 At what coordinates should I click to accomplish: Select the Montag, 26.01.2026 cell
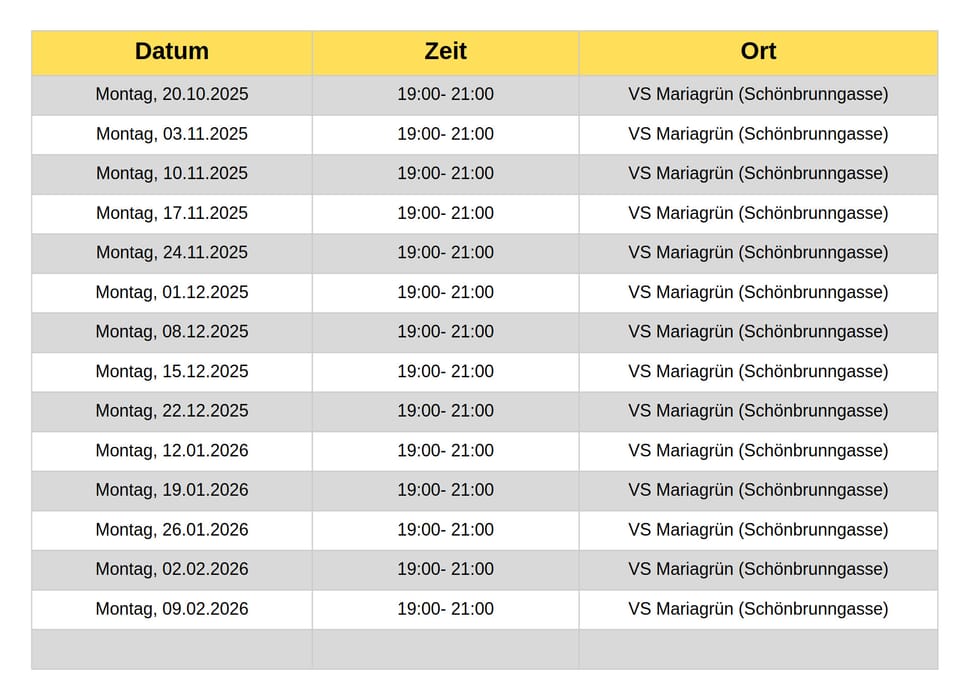[x=172, y=530]
